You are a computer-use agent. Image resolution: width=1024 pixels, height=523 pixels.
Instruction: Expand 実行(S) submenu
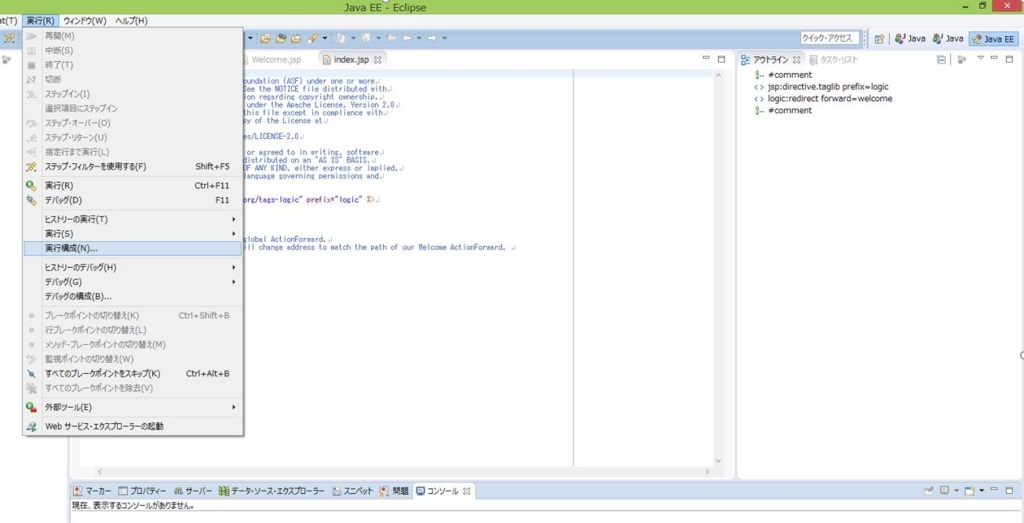(133, 234)
